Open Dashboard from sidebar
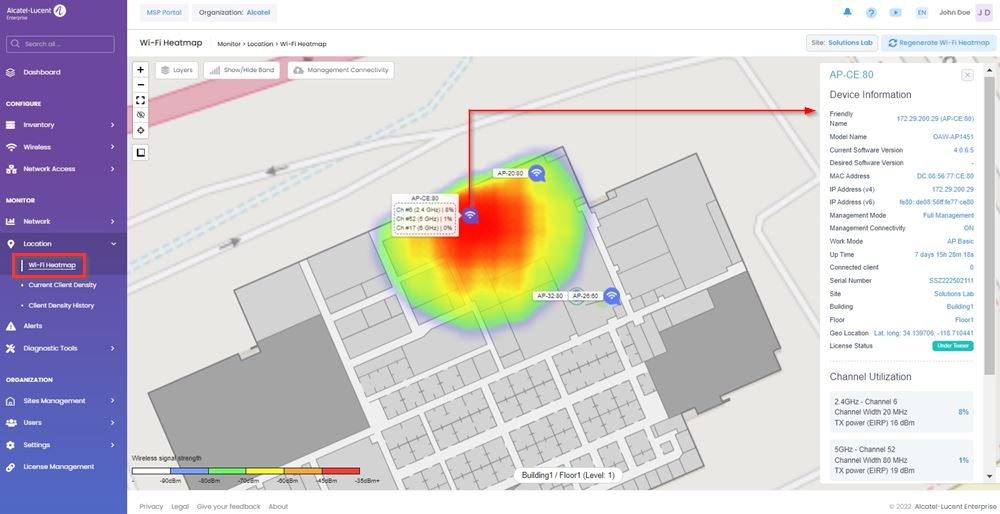The image size is (1000, 514). (x=42, y=73)
